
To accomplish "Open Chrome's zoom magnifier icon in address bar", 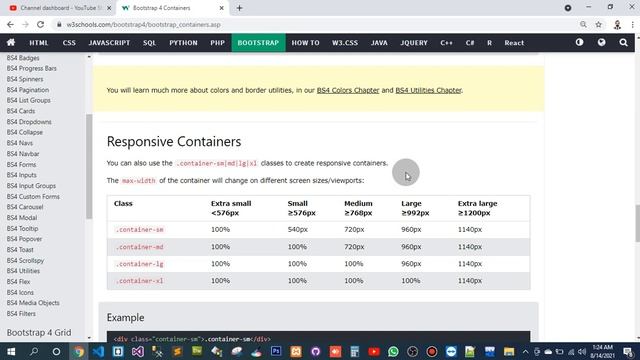I will 583,24.
